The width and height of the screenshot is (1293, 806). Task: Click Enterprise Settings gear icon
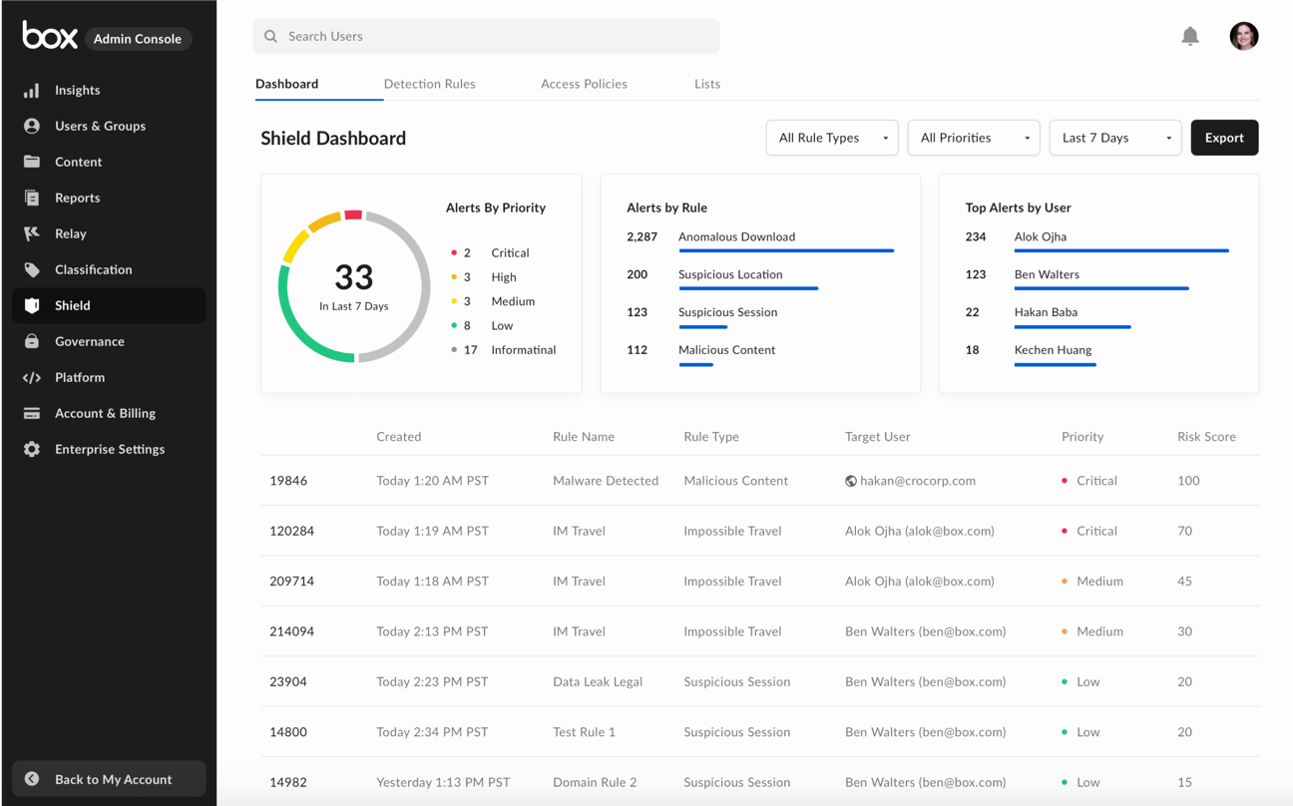(32, 450)
